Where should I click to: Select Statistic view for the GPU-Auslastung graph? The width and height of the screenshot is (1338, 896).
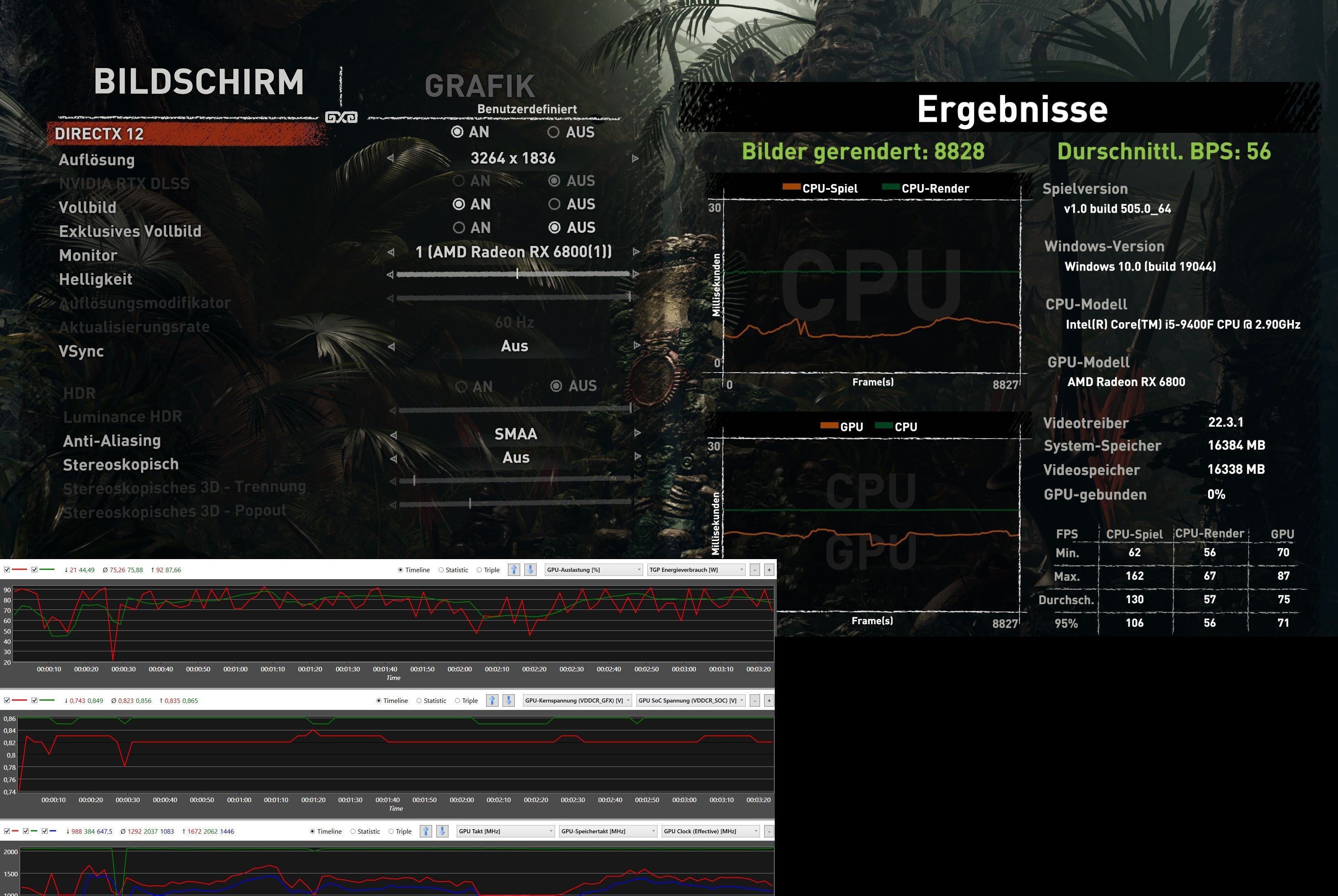pos(453,570)
